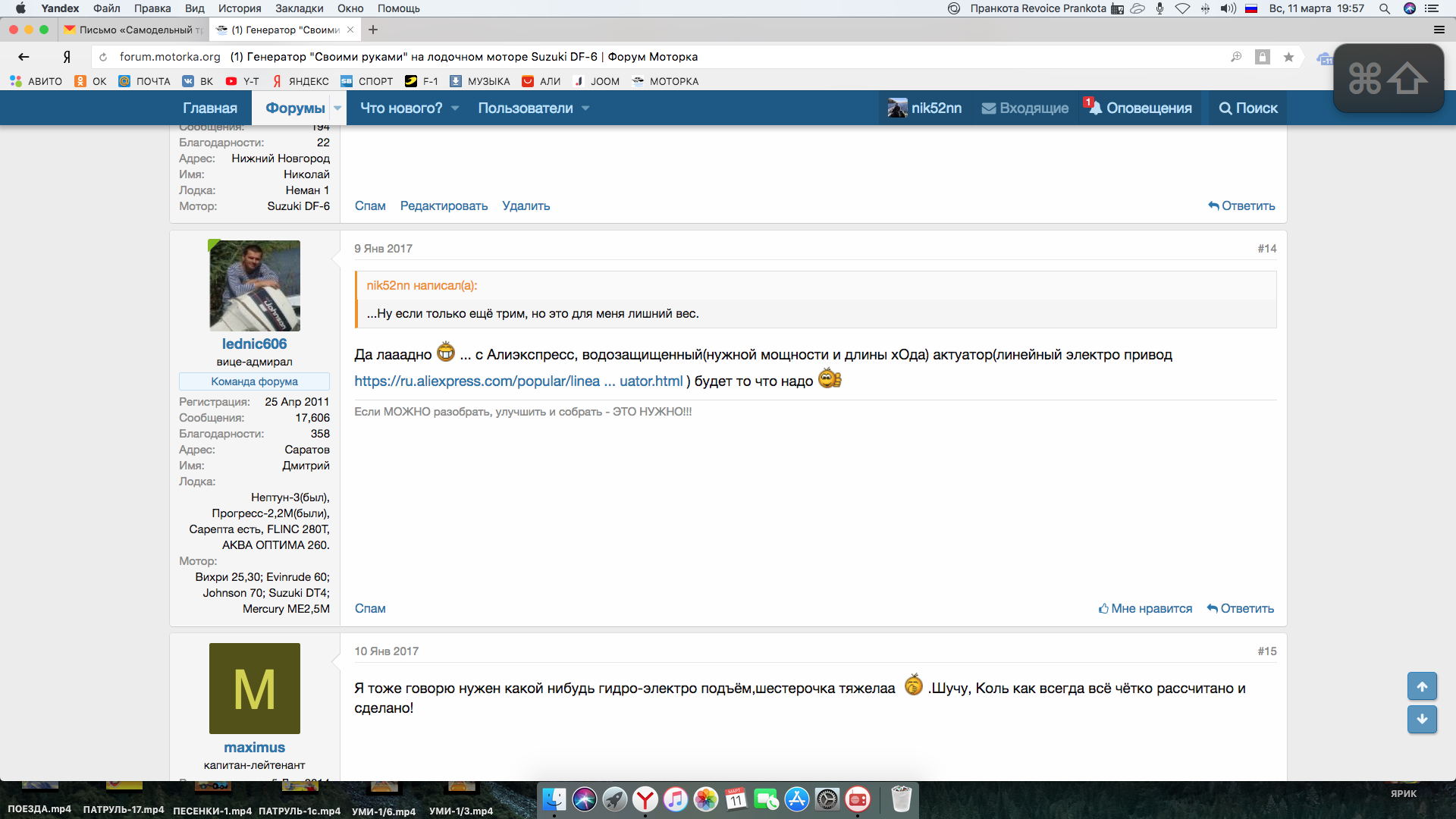View Оповещения notifications
Viewport: 1456px width, 819px height.
pos(1140,108)
